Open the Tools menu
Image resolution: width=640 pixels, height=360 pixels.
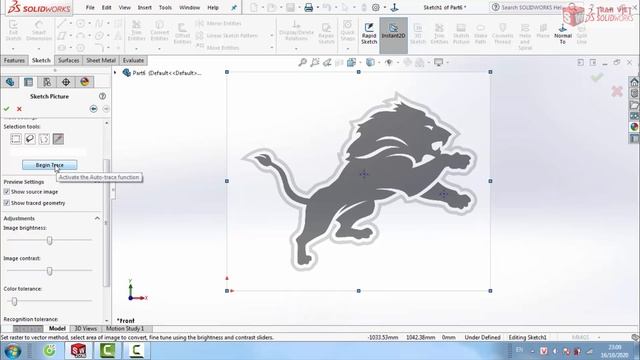coord(165,8)
